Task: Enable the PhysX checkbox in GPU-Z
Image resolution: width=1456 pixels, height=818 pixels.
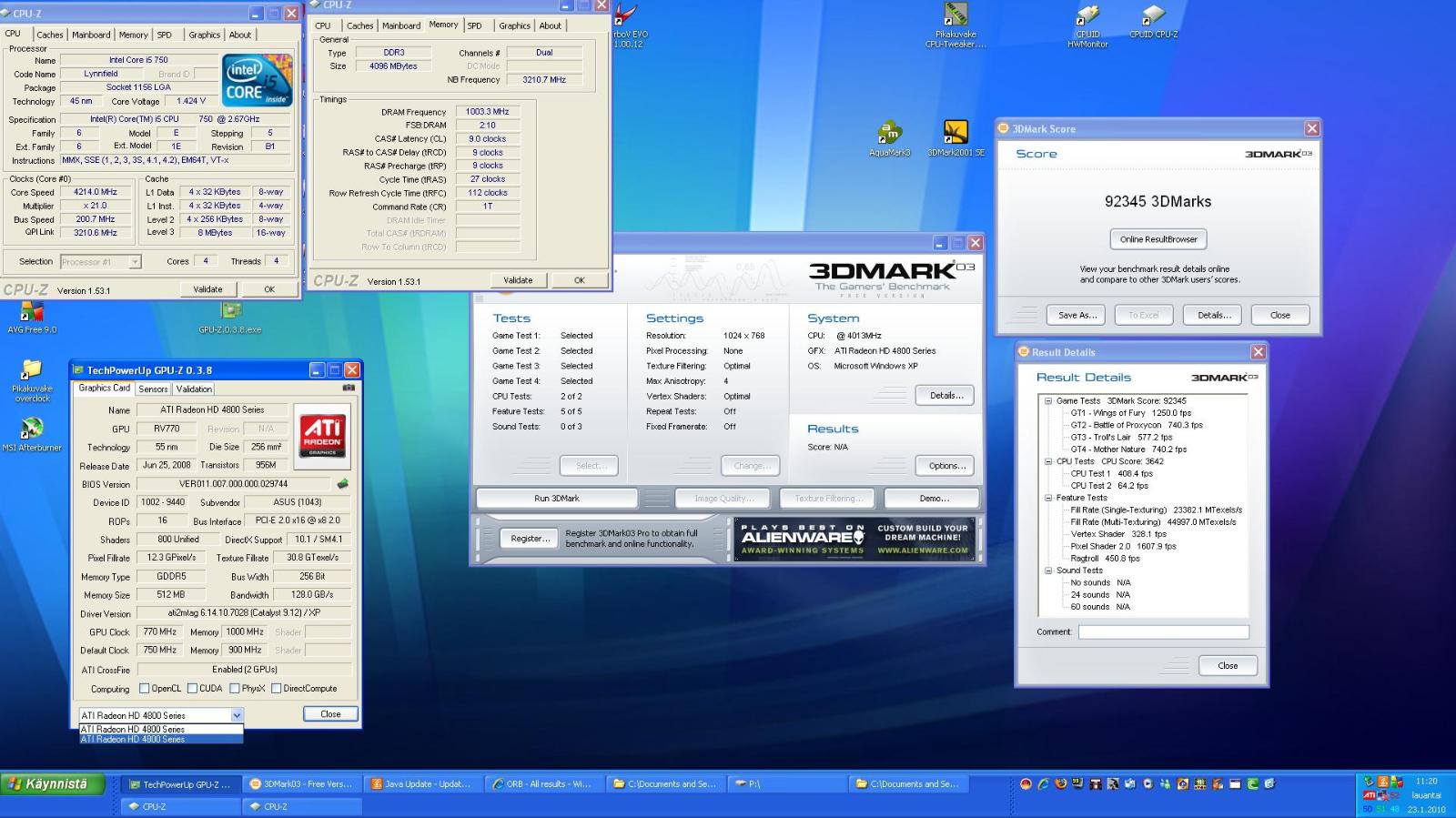Action: (x=235, y=689)
